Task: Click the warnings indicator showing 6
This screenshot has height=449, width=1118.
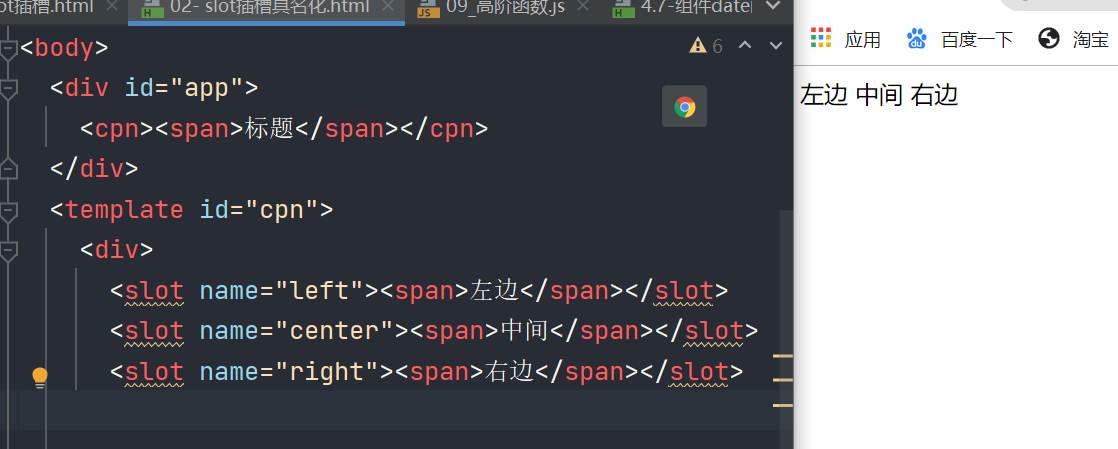Action: point(706,46)
